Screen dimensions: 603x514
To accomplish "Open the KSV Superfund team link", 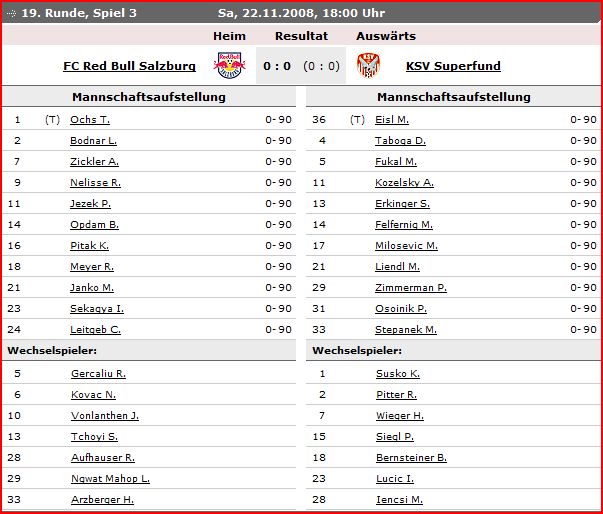I will [x=453, y=66].
